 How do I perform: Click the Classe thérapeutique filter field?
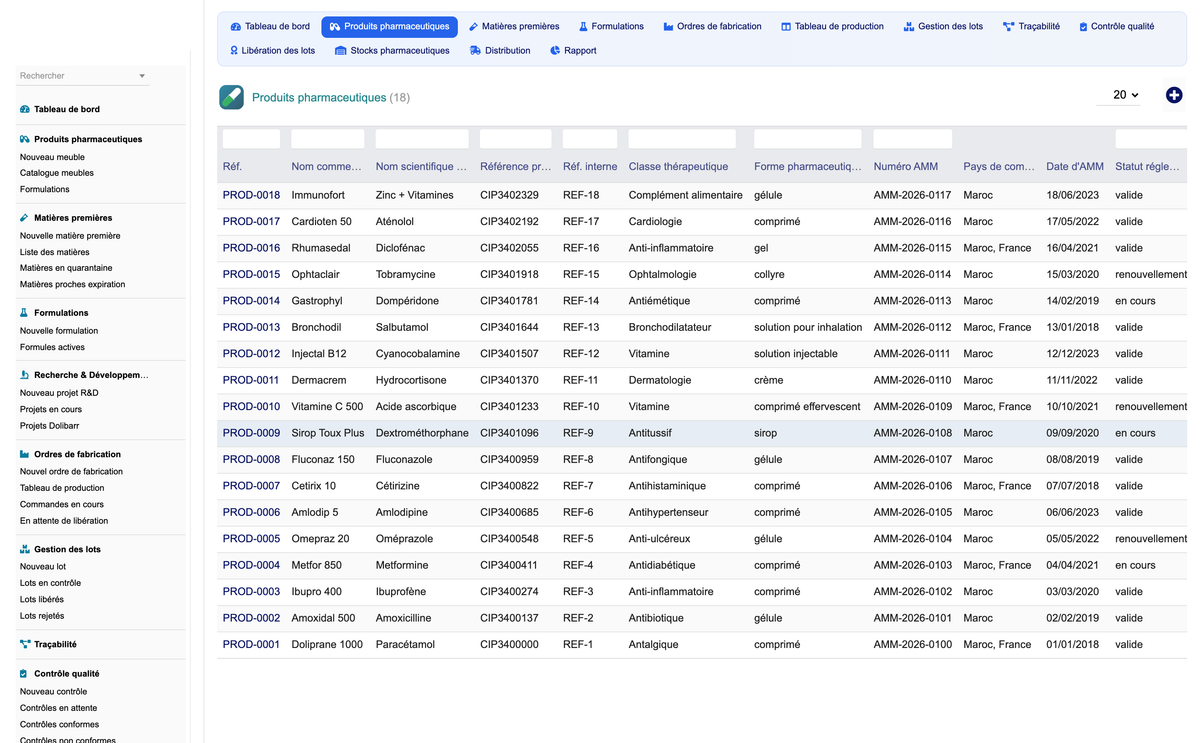coord(682,139)
